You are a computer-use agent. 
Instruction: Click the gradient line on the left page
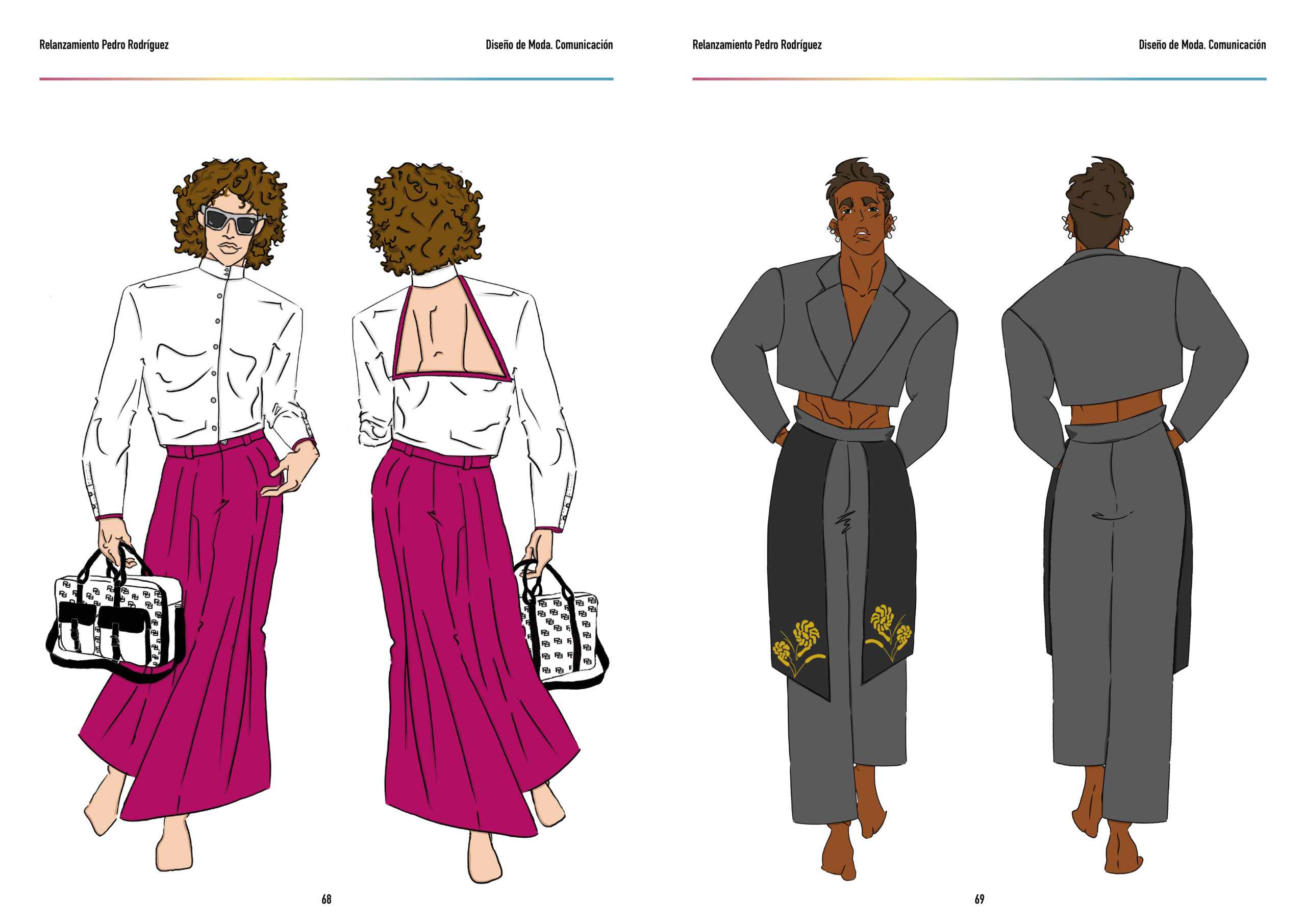(x=326, y=79)
